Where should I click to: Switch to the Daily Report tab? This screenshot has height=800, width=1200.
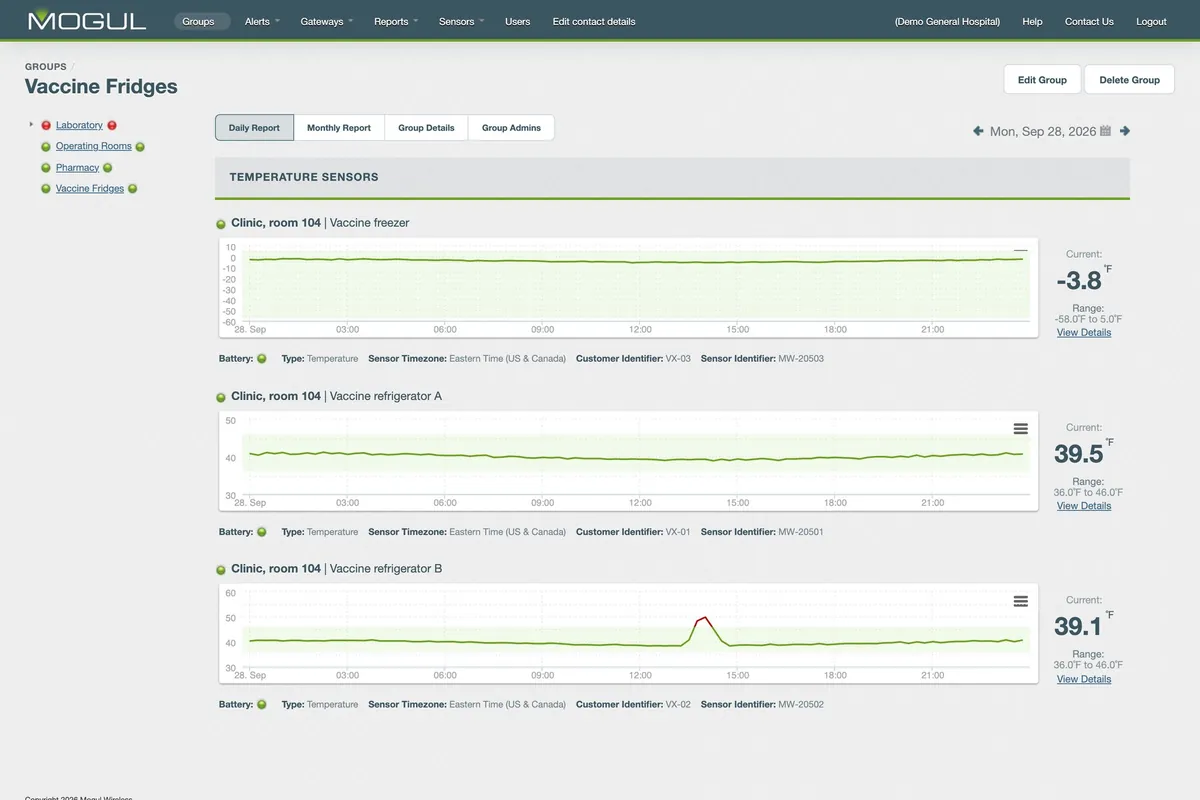[x=254, y=128]
